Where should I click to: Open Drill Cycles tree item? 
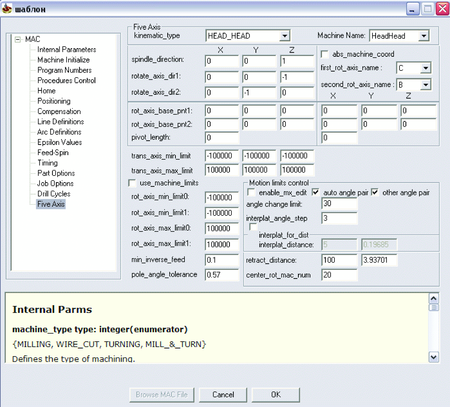54,194
